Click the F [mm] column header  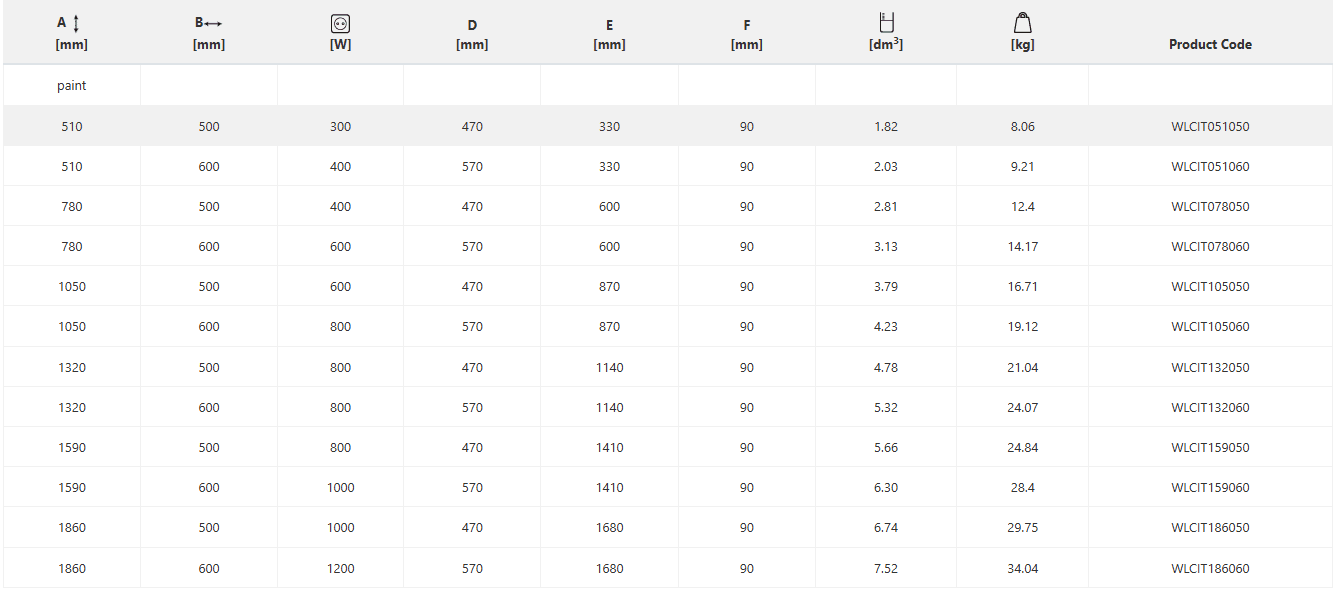[x=746, y=35]
